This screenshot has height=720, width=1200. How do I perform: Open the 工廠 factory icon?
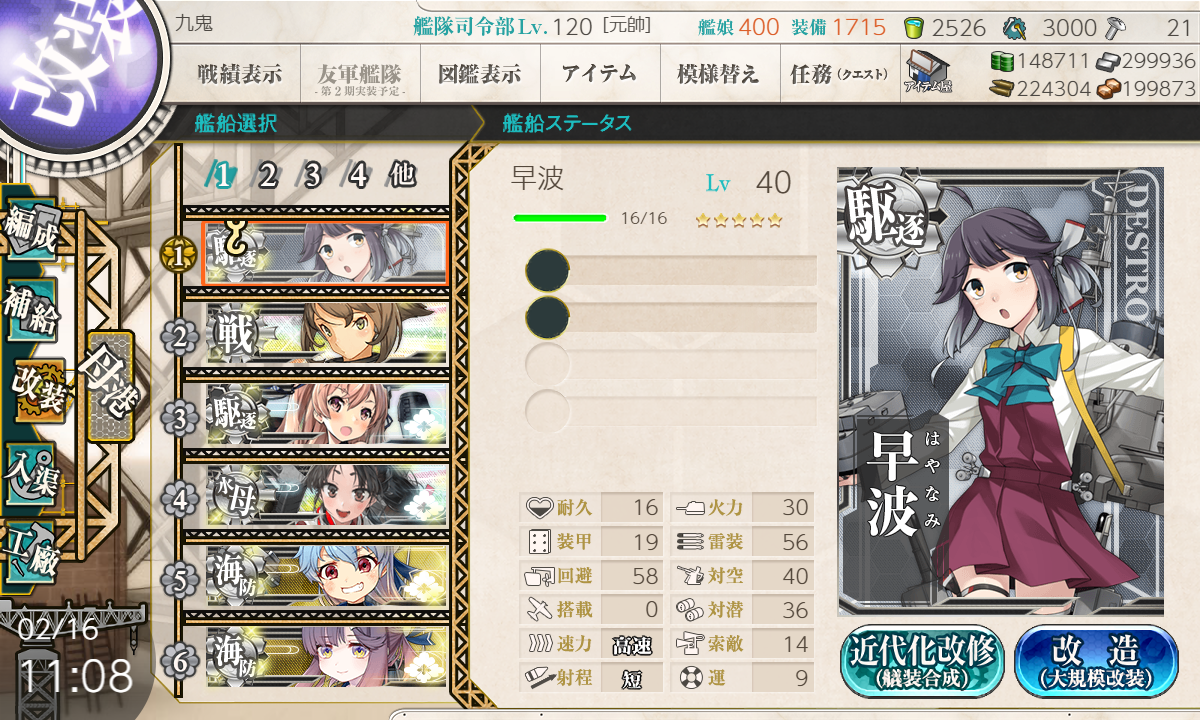[30, 548]
